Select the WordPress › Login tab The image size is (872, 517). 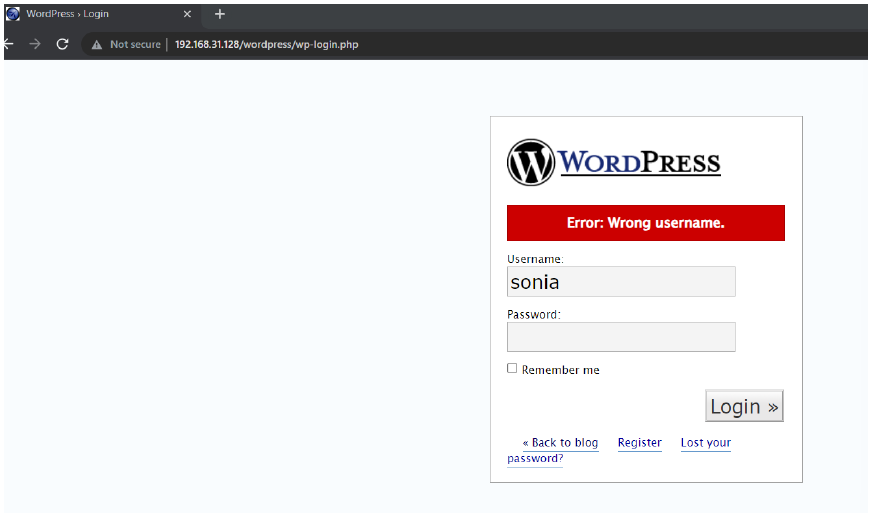tap(100, 14)
